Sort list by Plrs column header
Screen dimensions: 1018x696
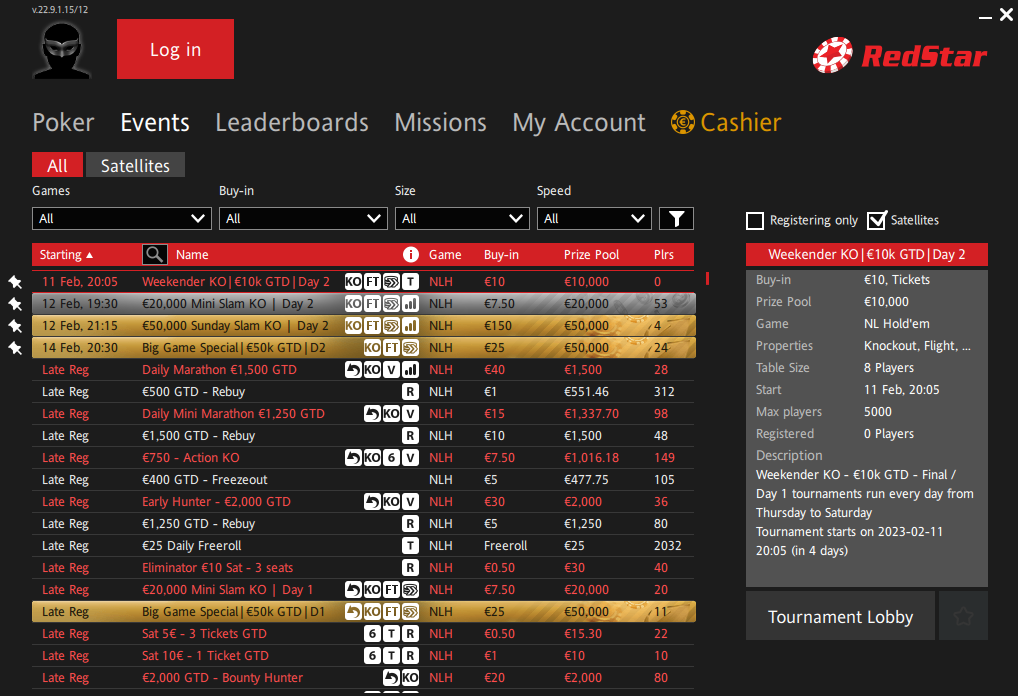click(x=664, y=255)
